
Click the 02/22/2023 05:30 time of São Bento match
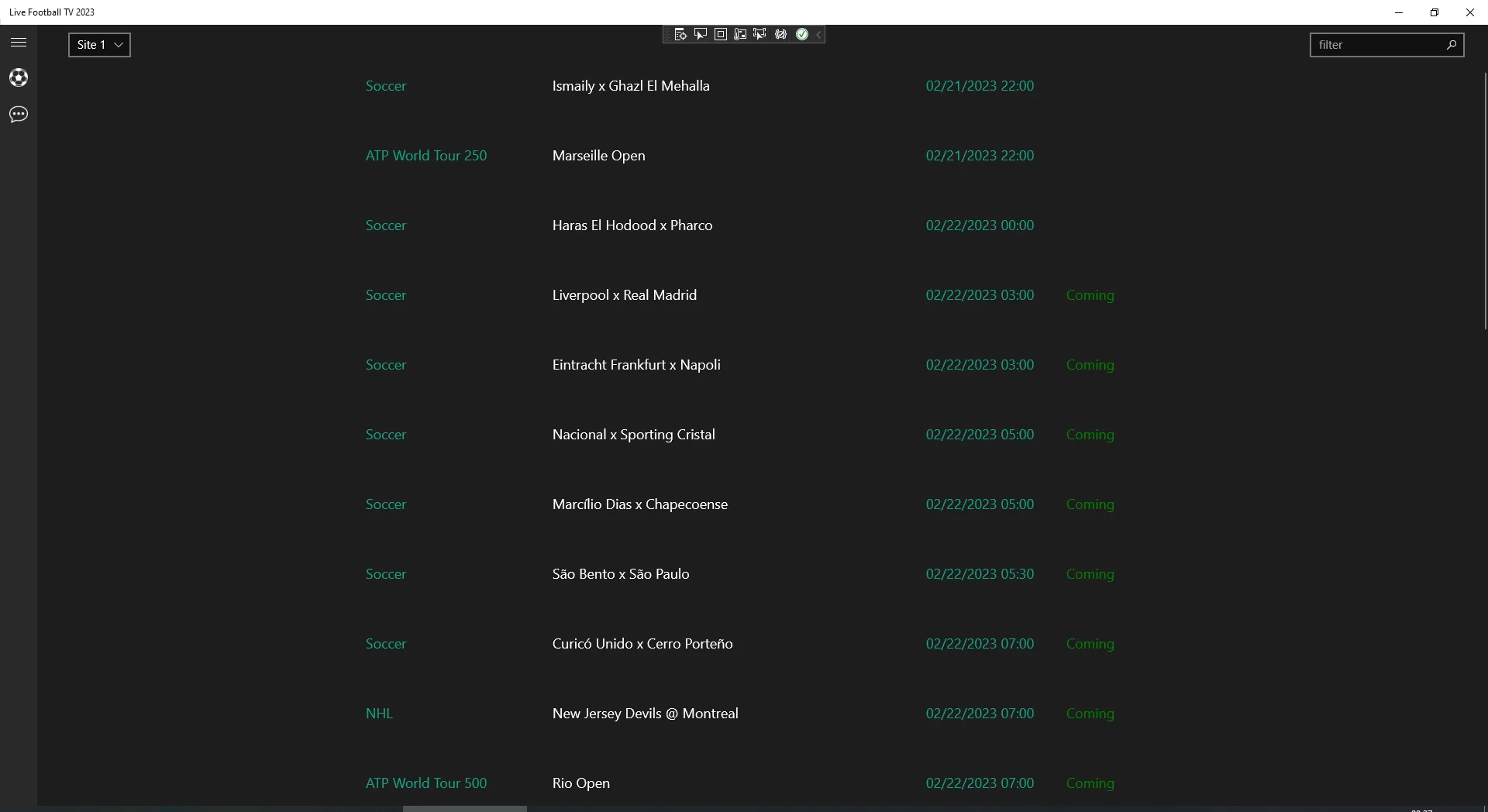(980, 574)
